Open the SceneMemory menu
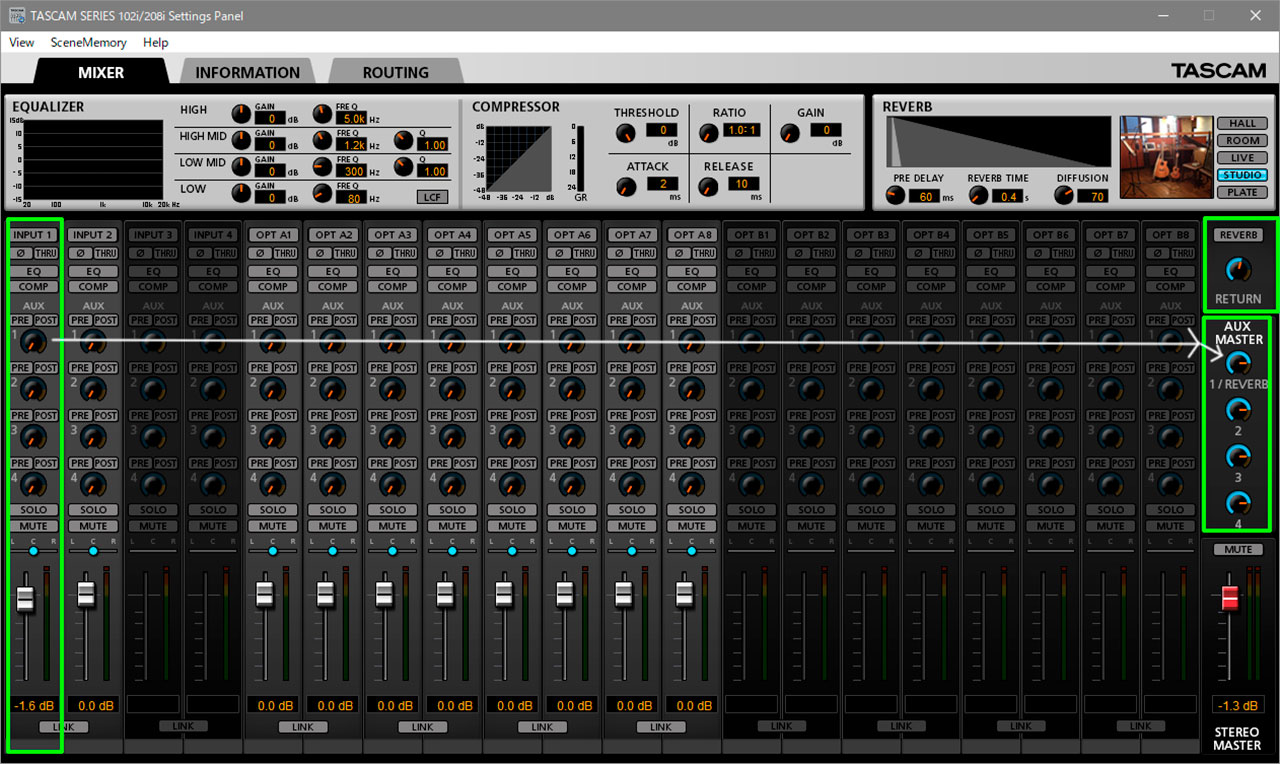 point(88,42)
